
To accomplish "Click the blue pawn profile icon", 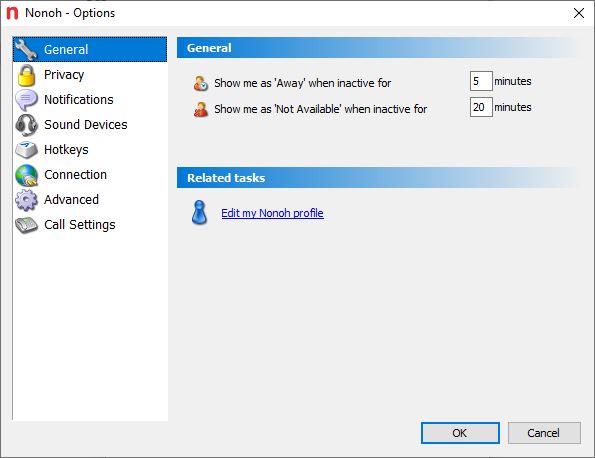I will (199, 212).
